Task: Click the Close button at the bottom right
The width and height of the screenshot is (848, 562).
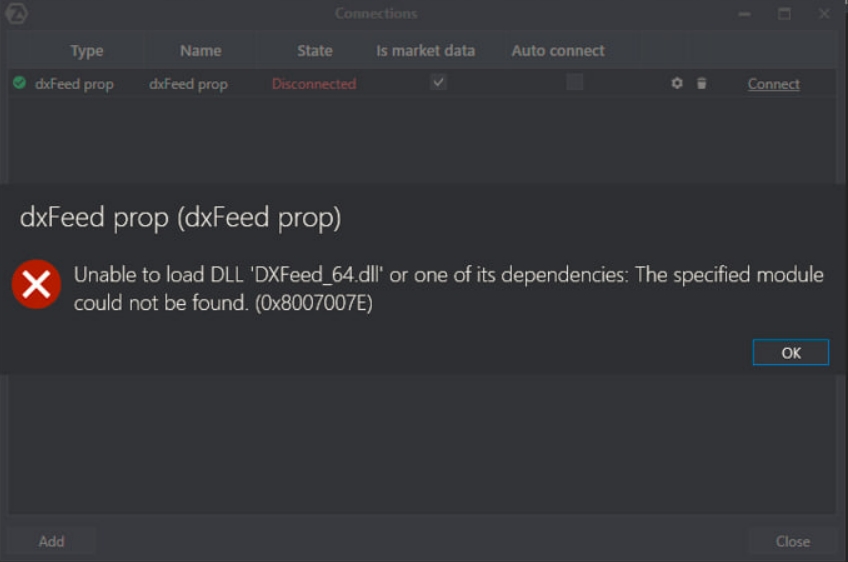Action: pyautogui.click(x=792, y=541)
